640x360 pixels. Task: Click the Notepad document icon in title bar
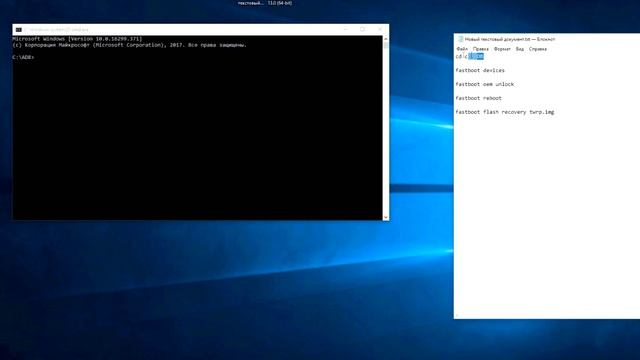(x=460, y=39)
